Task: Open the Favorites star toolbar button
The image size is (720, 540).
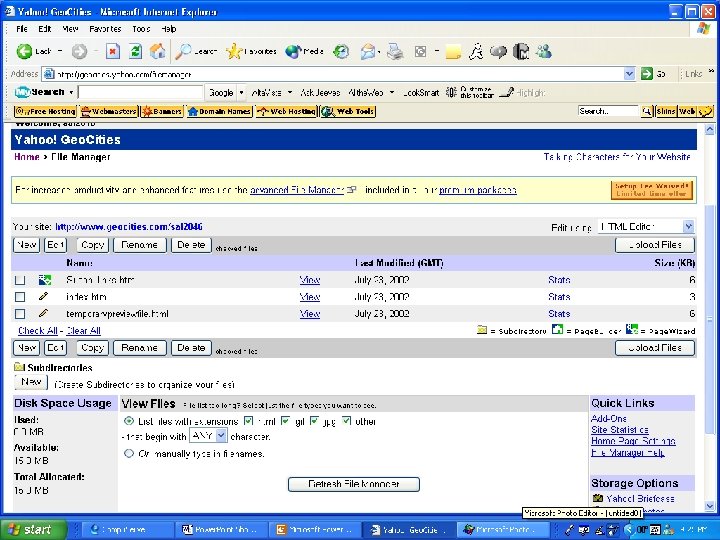Action: coord(251,51)
